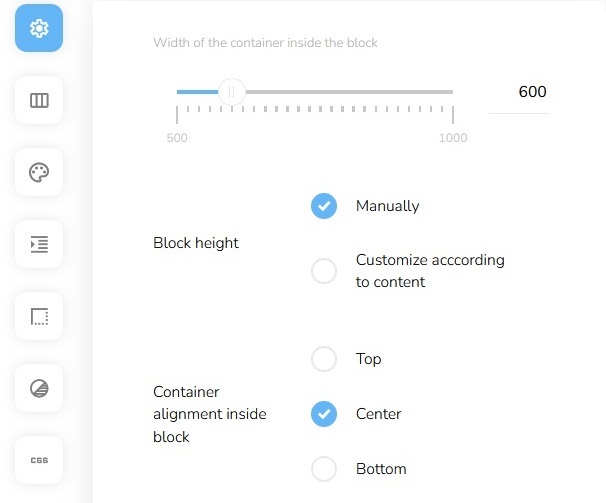This screenshot has width=606, height=503.
Task: Click the width value field showing 600
Action: point(519,93)
